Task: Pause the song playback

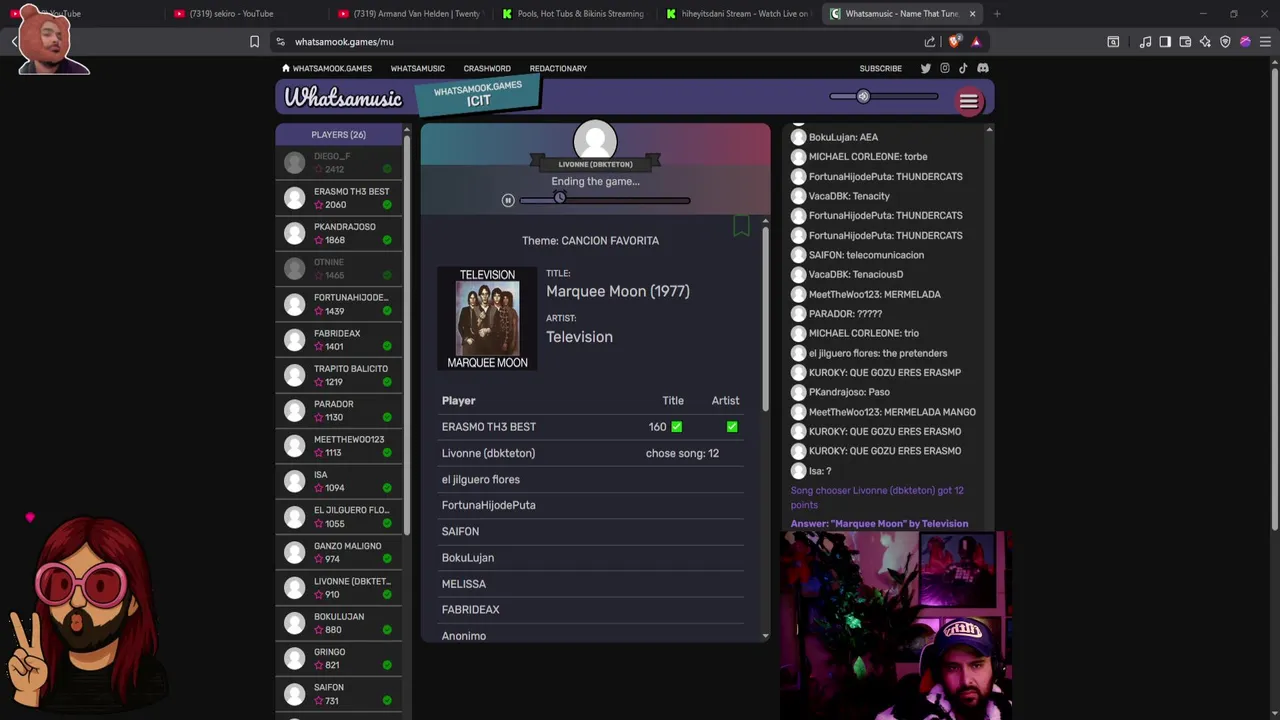Action: [x=508, y=200]
